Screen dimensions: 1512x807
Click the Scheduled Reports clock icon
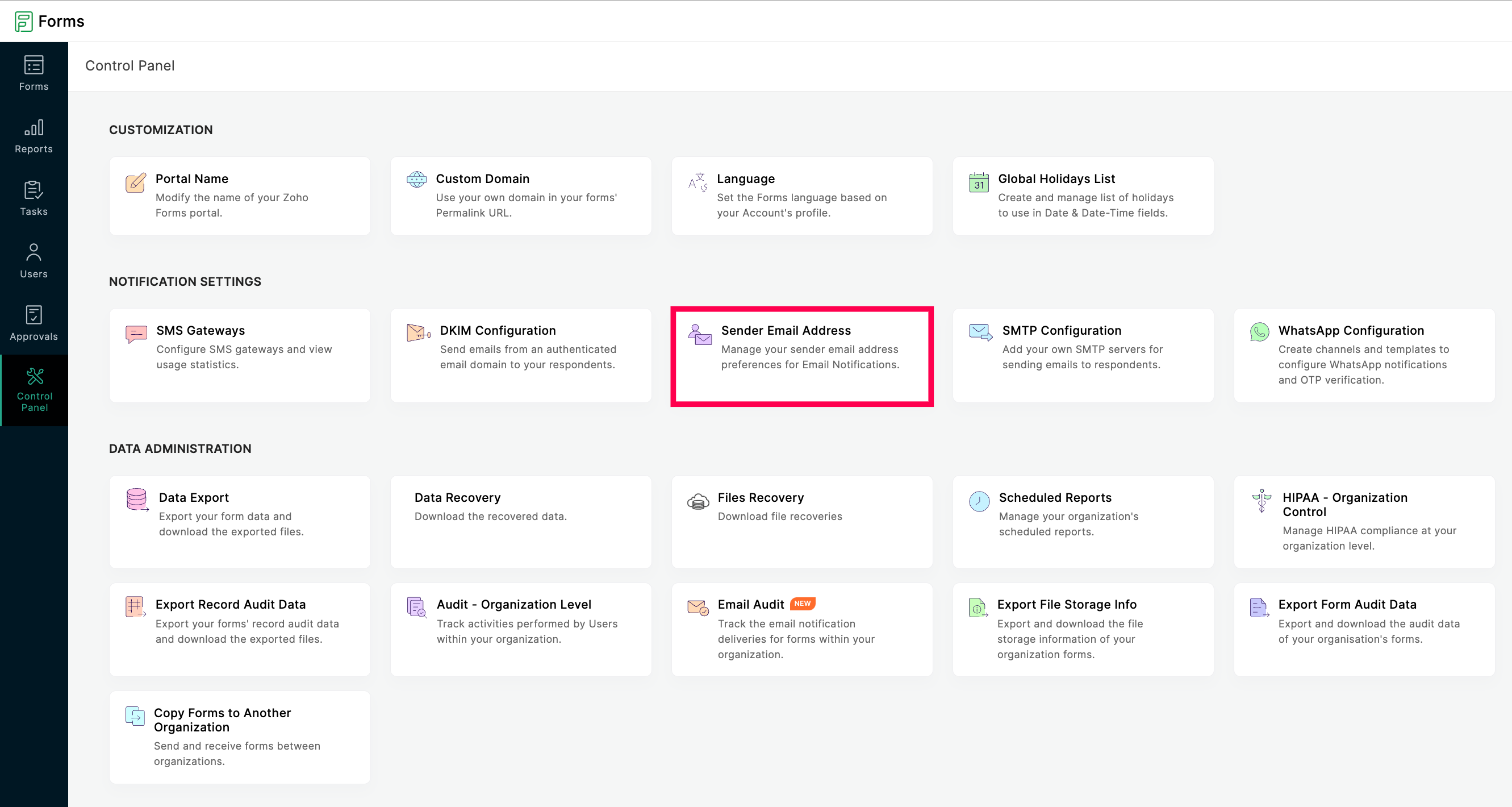click(x=979, y=501)
